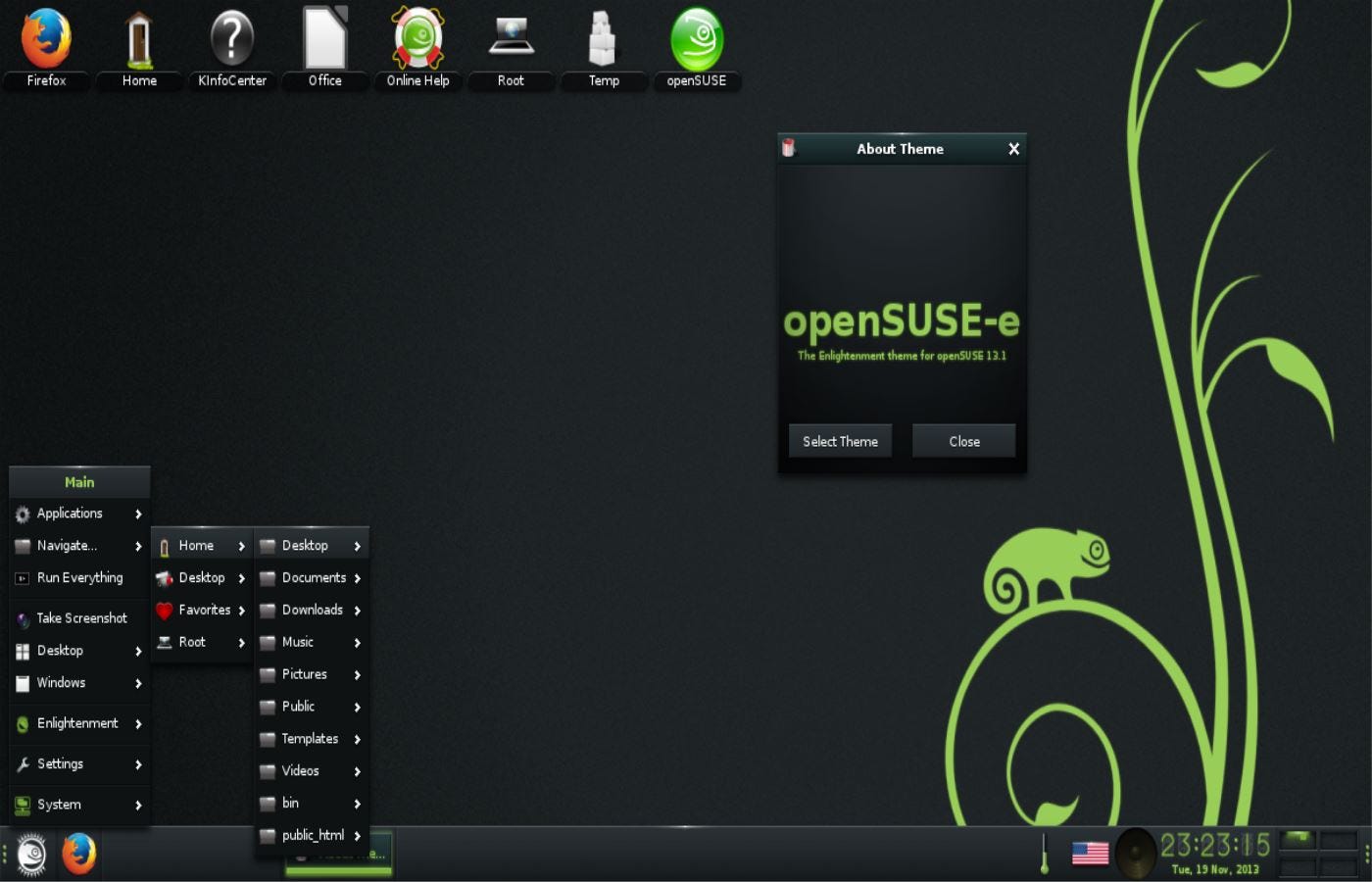Open the Temp folder icon
Viewport: 1372px width, 882px height.
[x=604, y=39]
